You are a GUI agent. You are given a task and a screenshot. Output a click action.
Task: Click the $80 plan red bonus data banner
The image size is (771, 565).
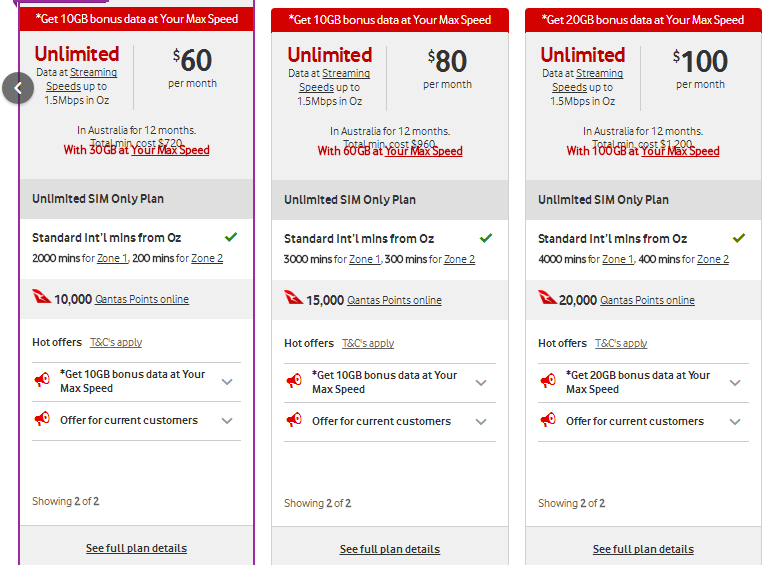tap(390, 20)
